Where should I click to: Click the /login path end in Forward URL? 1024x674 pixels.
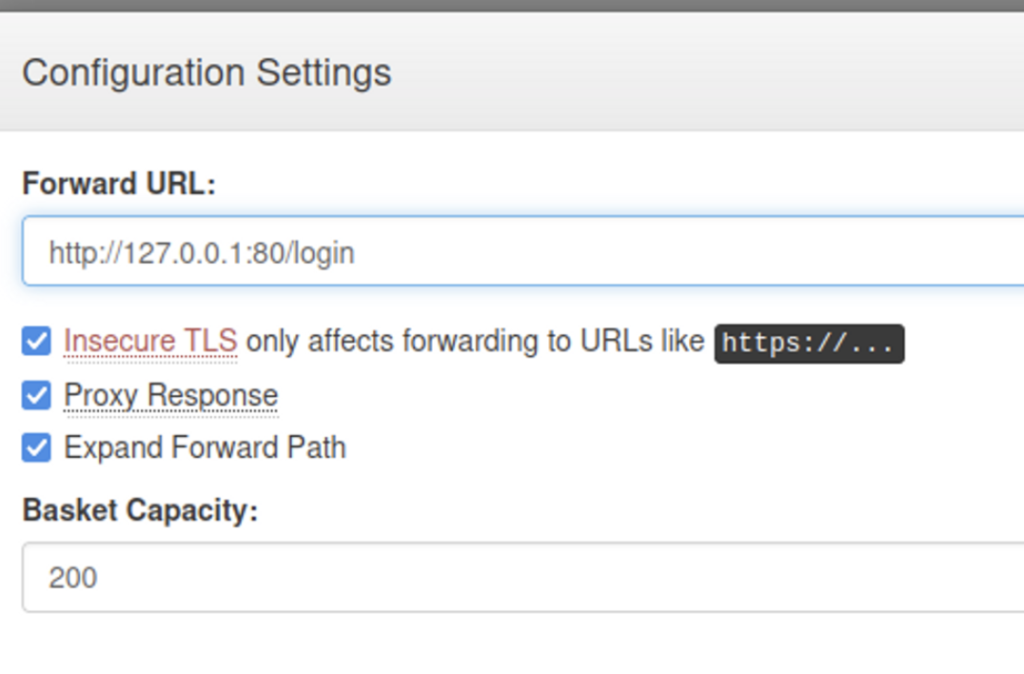point(325,253)
